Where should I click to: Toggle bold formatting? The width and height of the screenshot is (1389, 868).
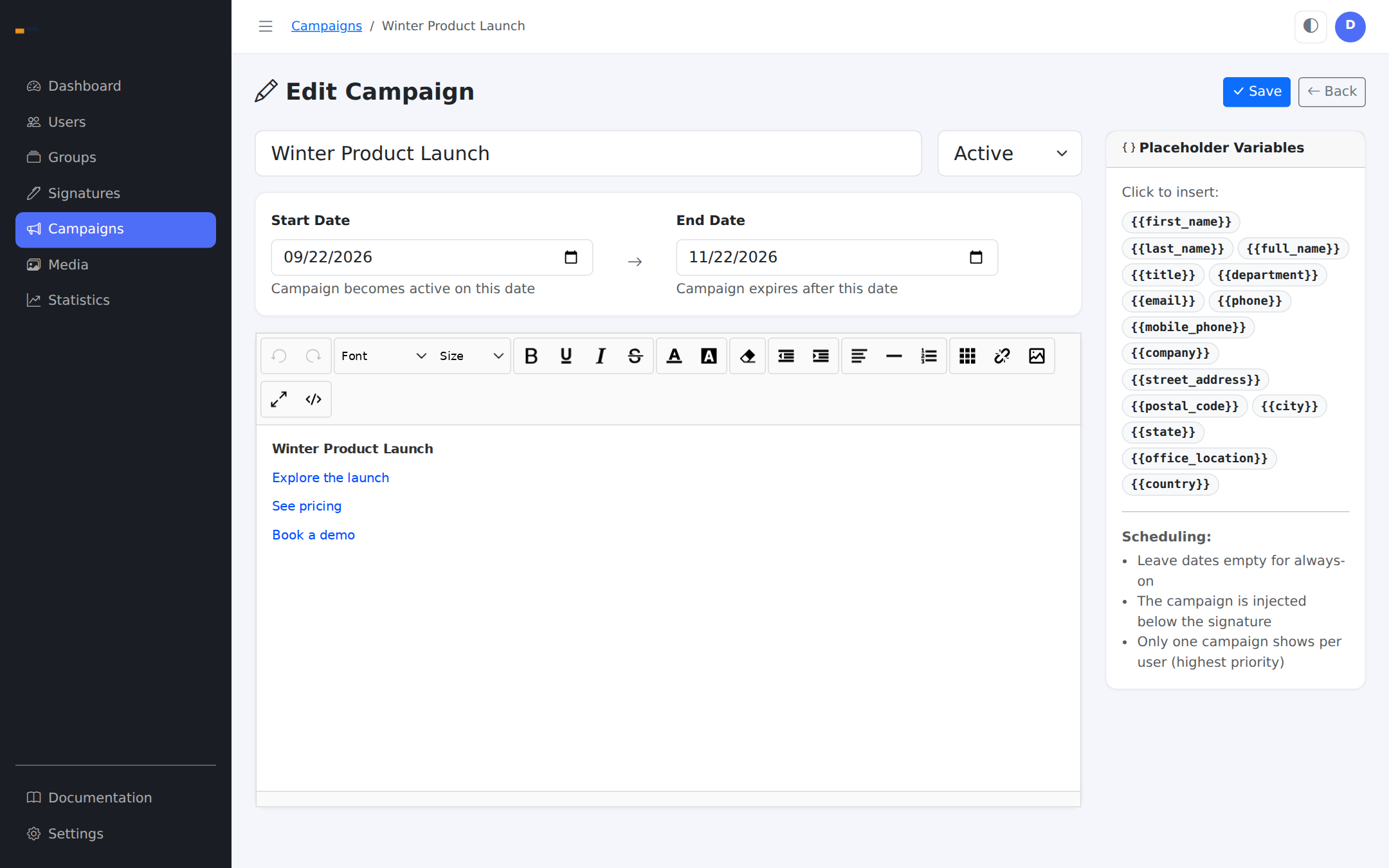(531, 356)
